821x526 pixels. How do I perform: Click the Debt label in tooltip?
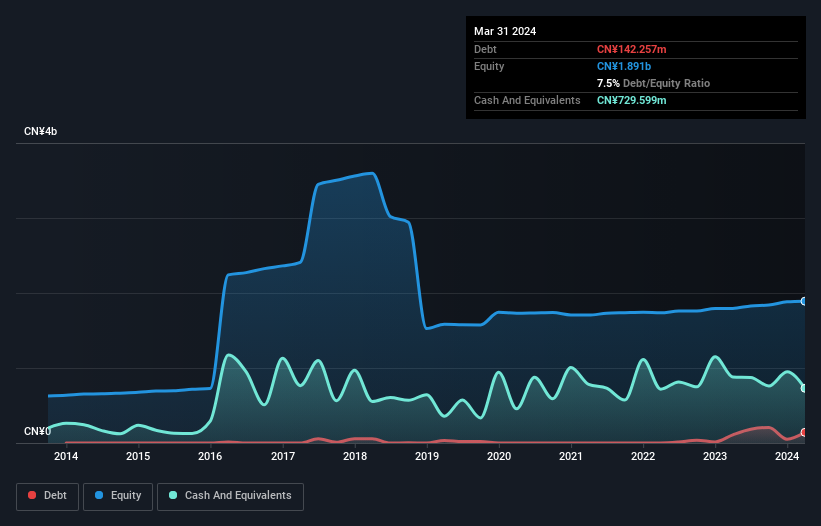coord(485,49)
